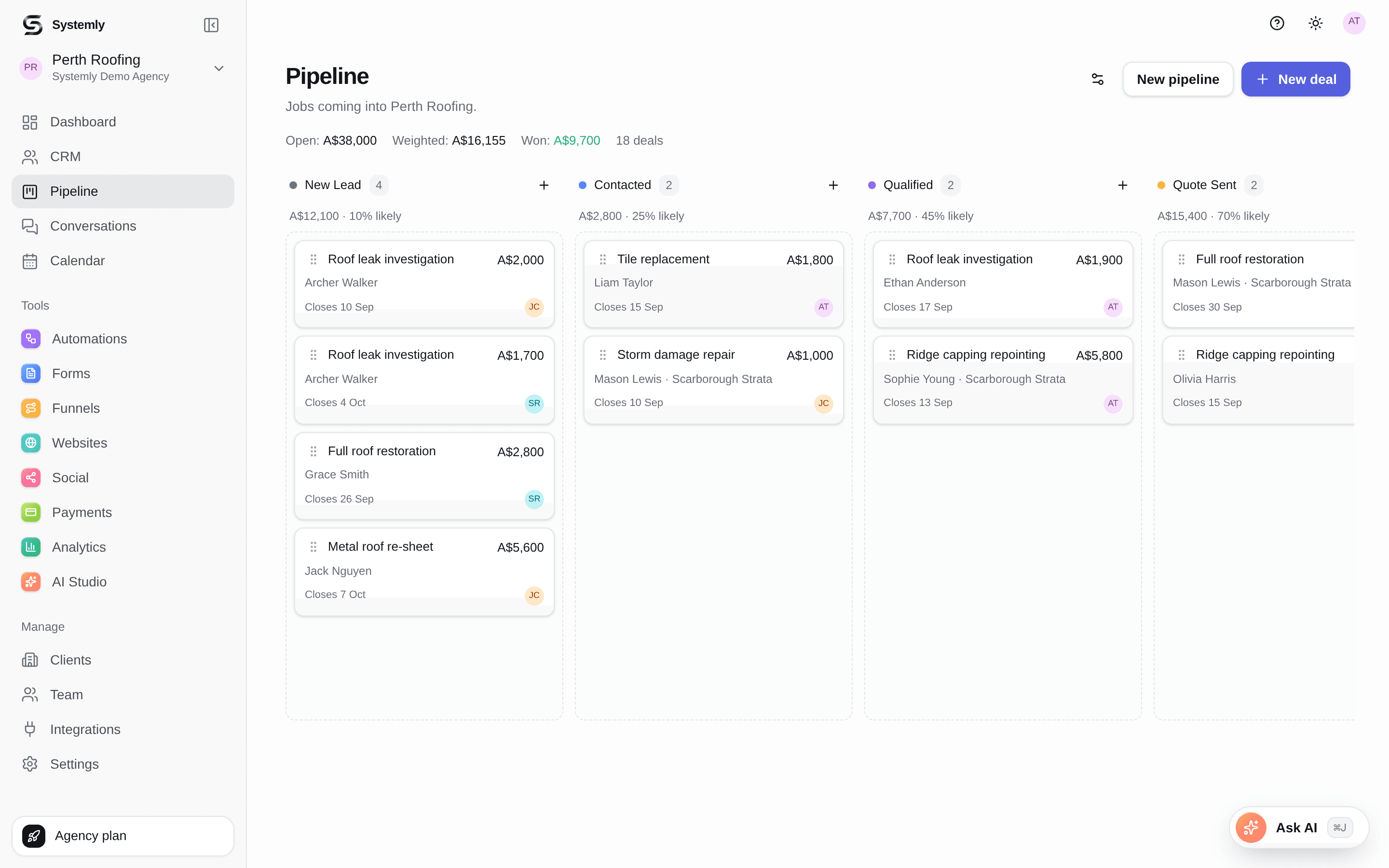Open pipeline filter settings icon
Viewport: 1389px width, 868px height.
(1097, 79)
